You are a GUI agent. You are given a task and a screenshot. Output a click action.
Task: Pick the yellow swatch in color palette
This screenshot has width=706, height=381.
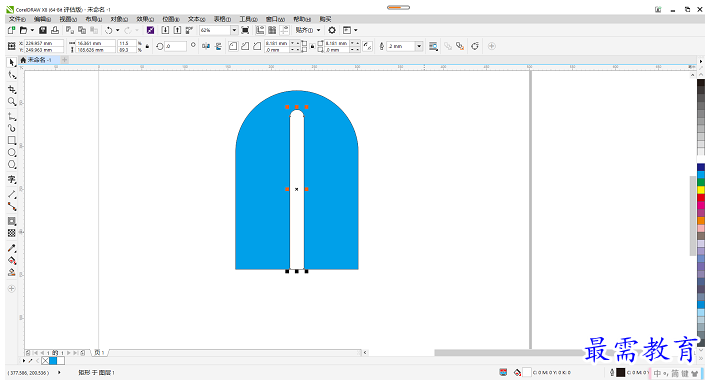[x=701, y=190]
